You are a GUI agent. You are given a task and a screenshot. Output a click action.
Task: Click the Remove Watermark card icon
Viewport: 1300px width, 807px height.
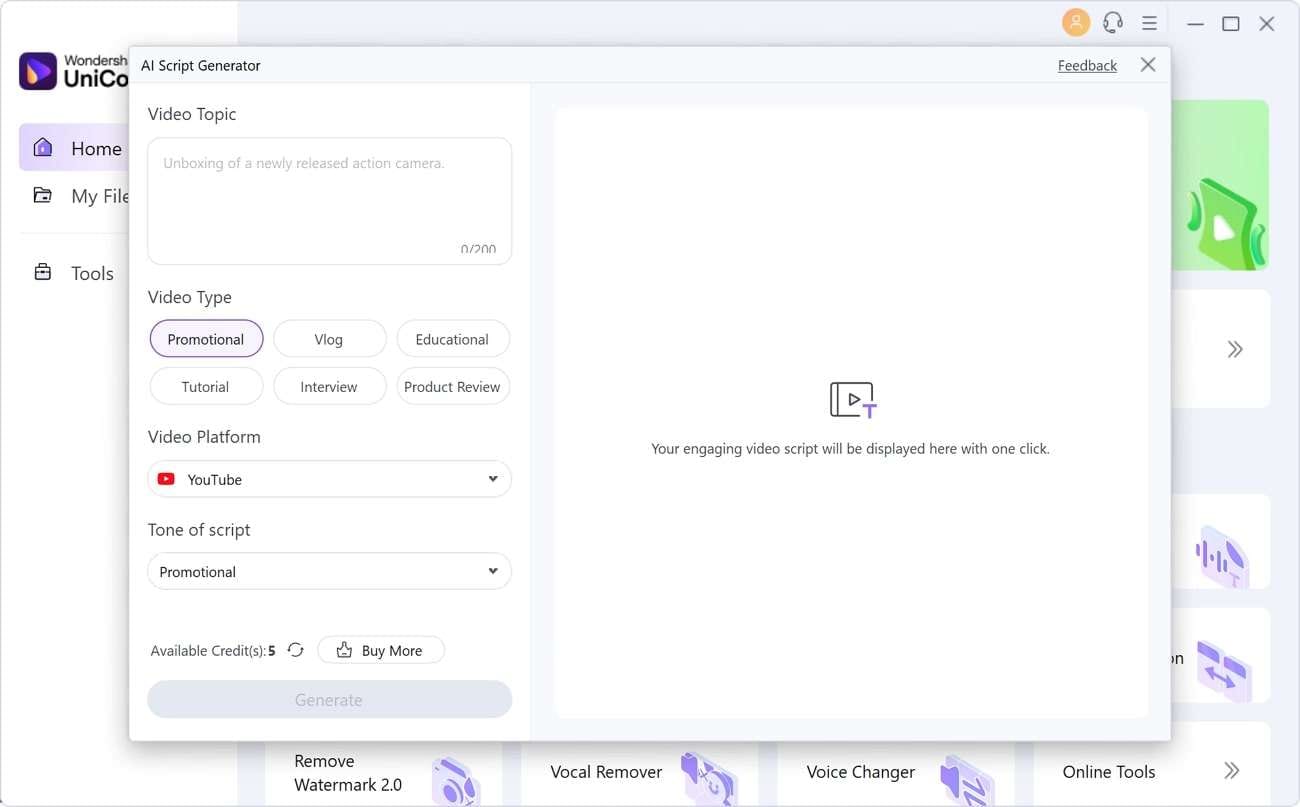point(458,782)
